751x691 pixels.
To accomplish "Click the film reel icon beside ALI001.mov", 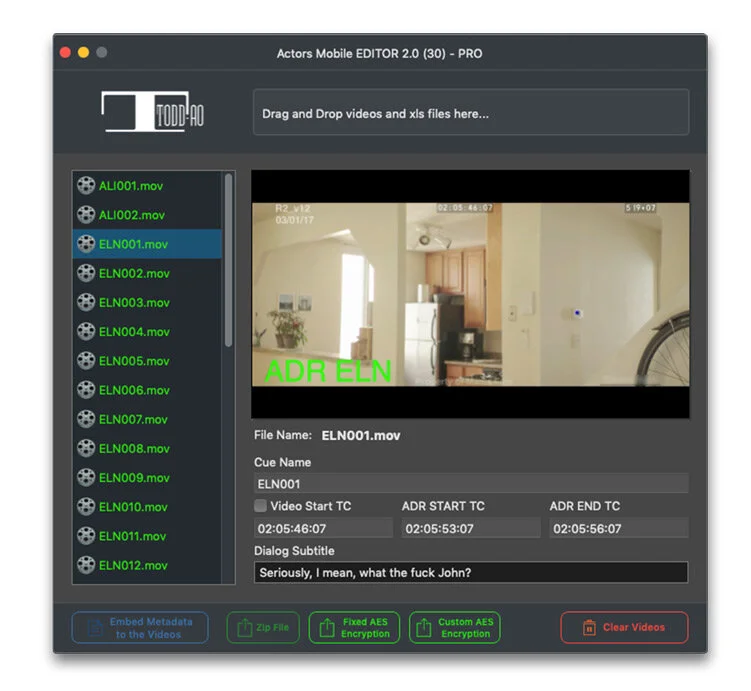I will pos(86,186).
